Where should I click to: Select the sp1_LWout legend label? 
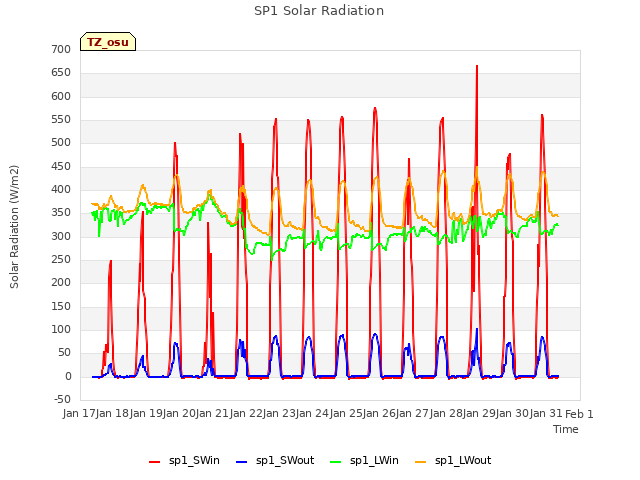click(463, 461)
